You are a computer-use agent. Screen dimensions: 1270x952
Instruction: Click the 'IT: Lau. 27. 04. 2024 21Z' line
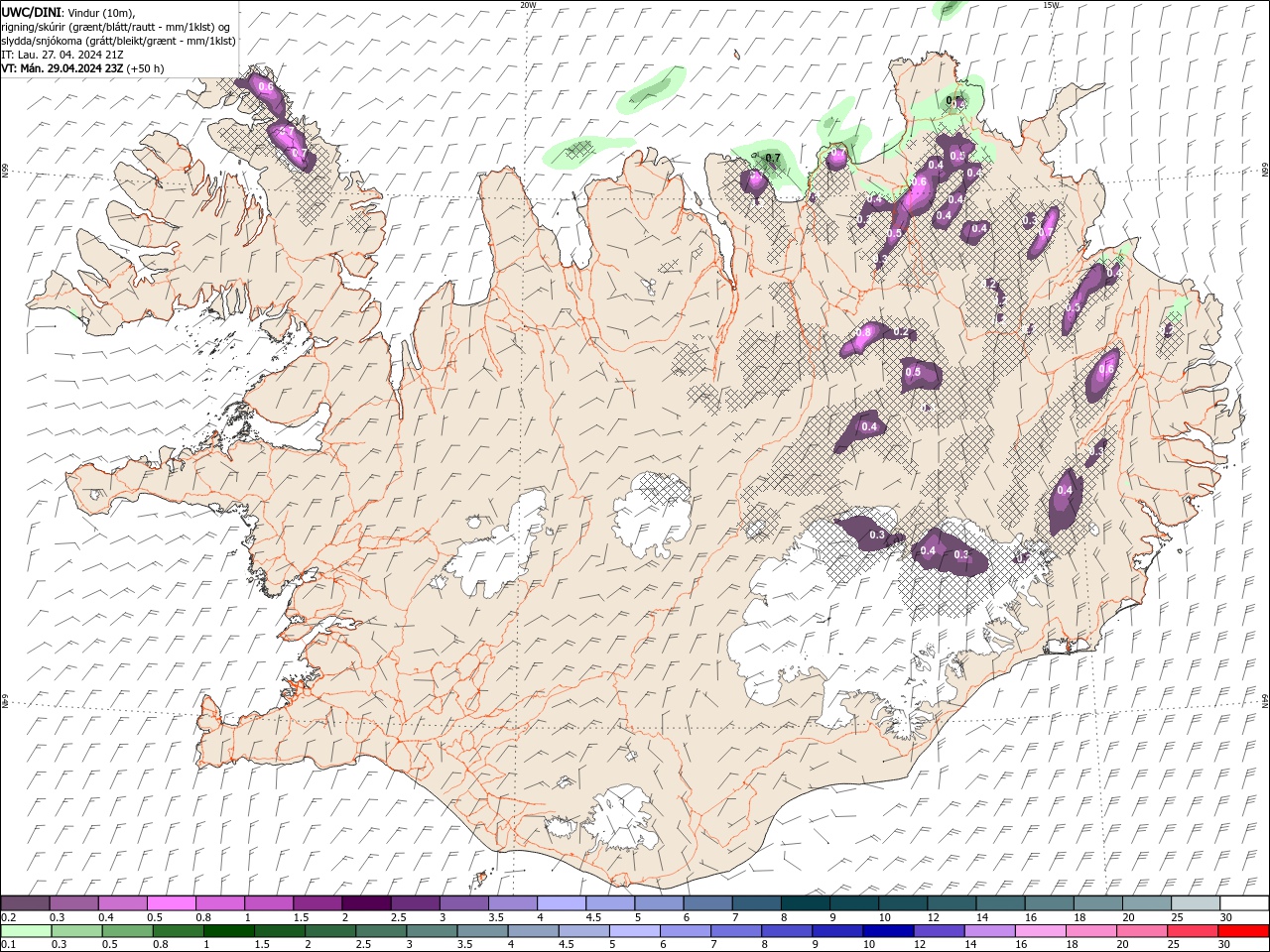[x=62, y=55]
